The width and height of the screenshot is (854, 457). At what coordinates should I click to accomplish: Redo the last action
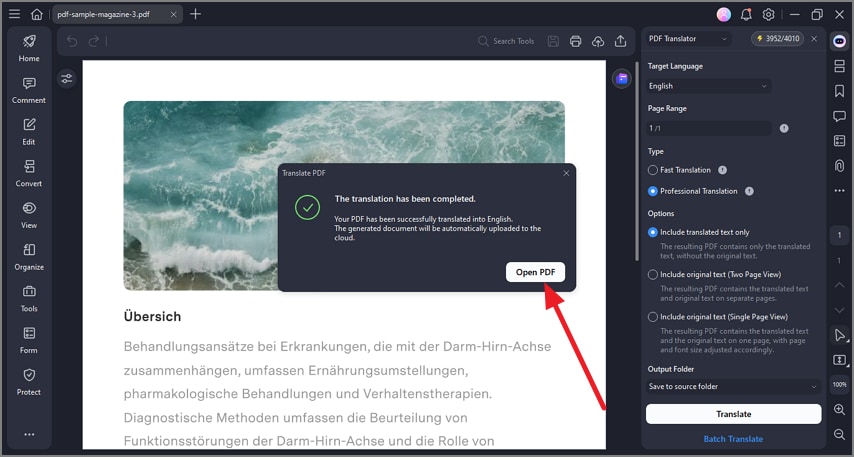[94, 41]
